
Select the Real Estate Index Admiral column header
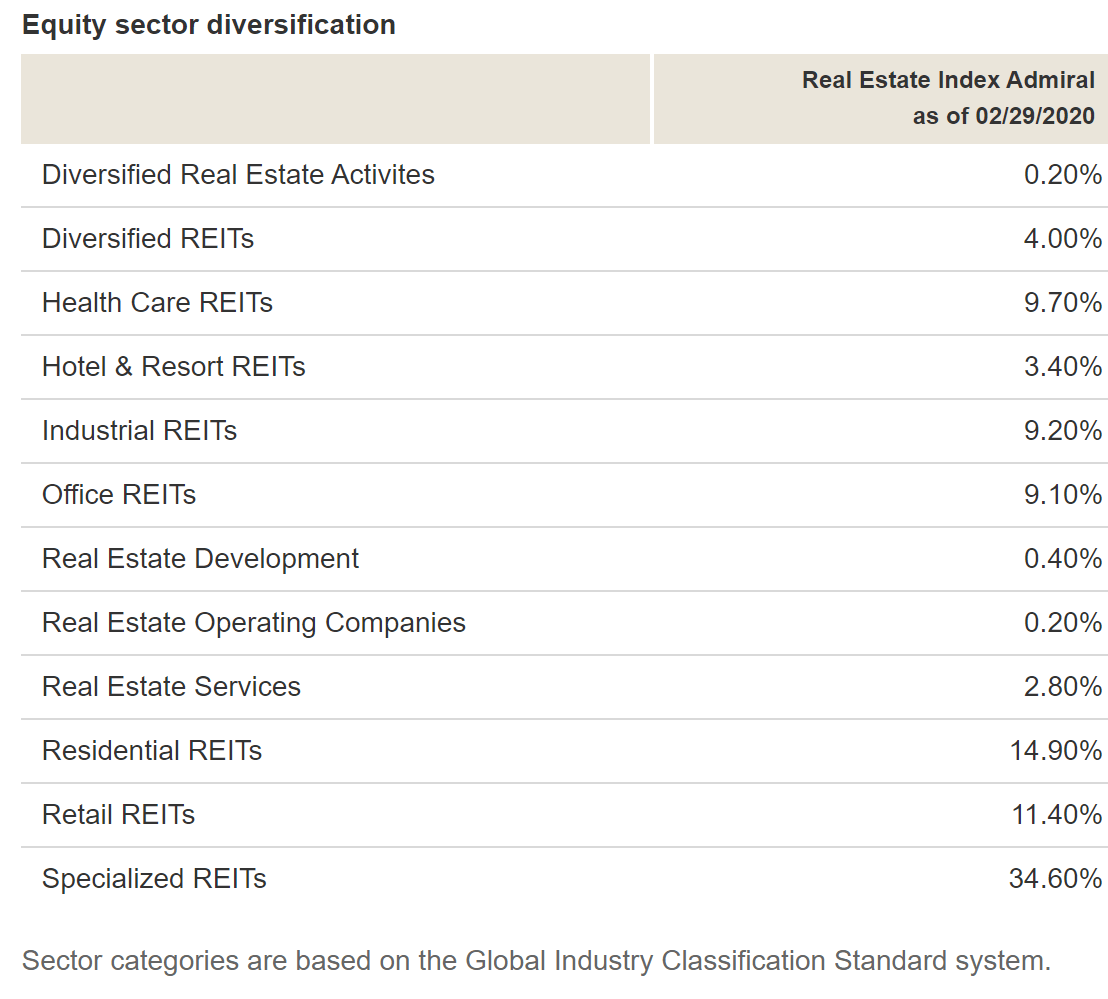click(947, 79)
